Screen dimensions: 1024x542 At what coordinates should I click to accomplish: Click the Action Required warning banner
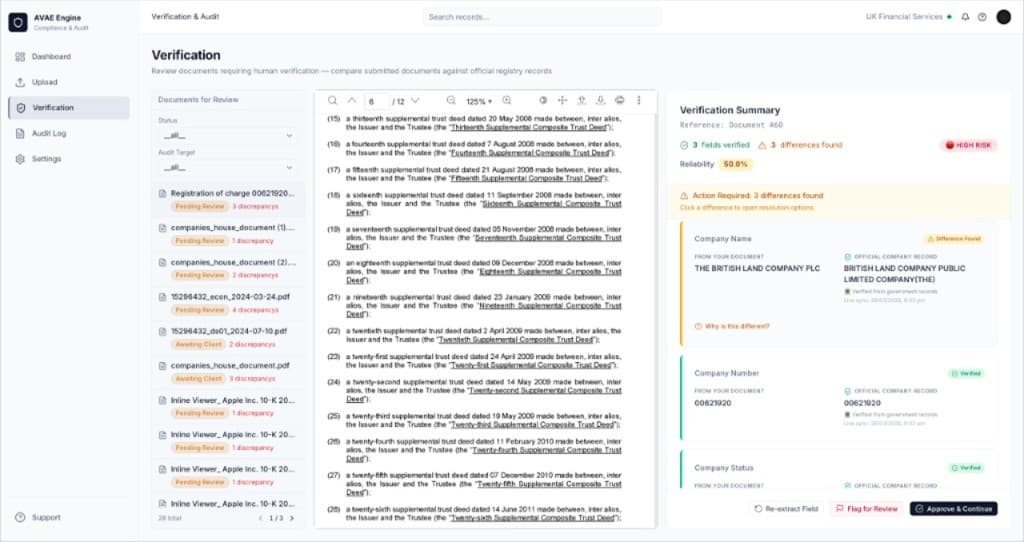click(x=839, y=201)
